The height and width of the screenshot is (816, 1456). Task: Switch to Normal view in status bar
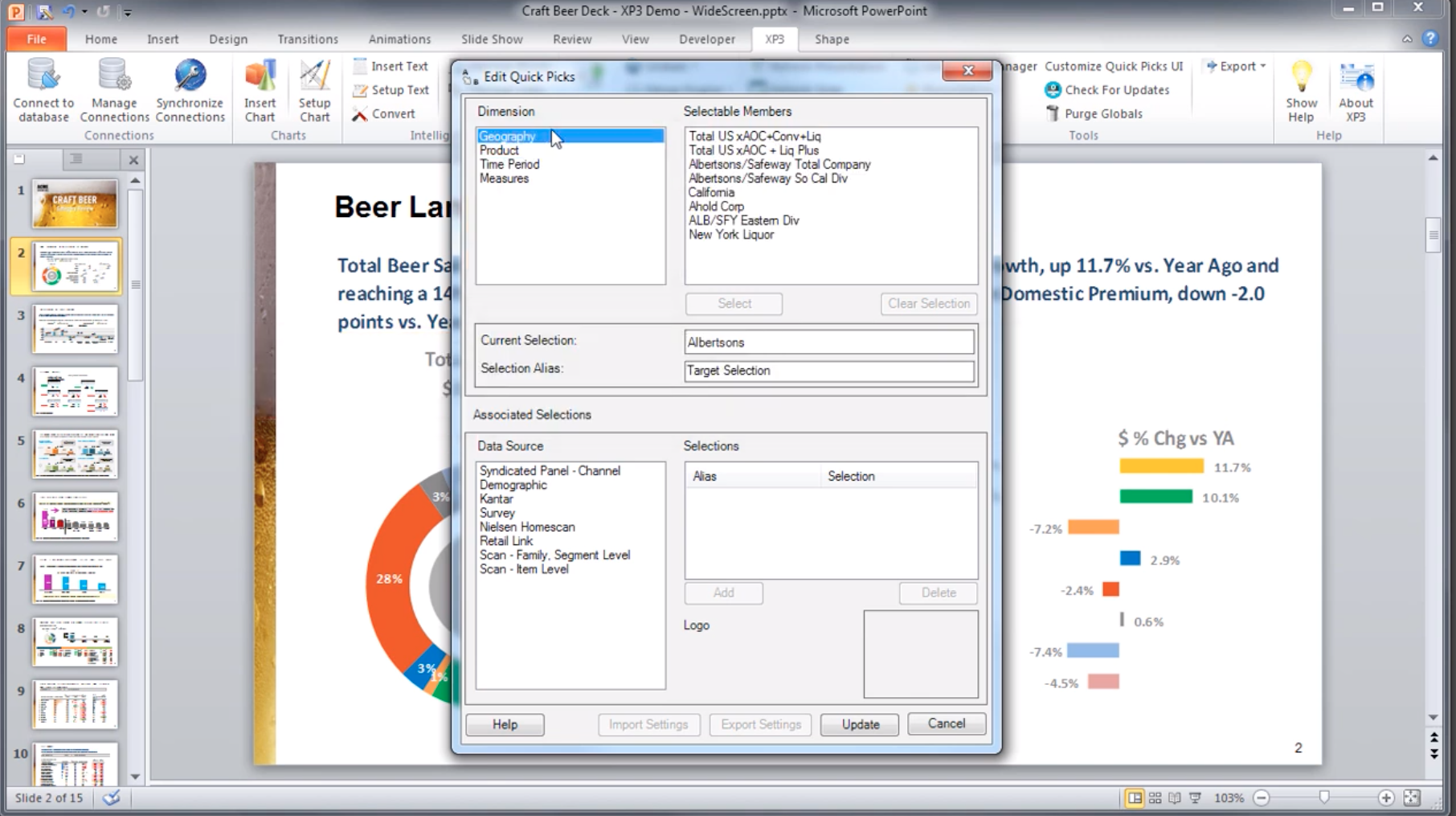pyautogui.click(x=1135, y=798)
